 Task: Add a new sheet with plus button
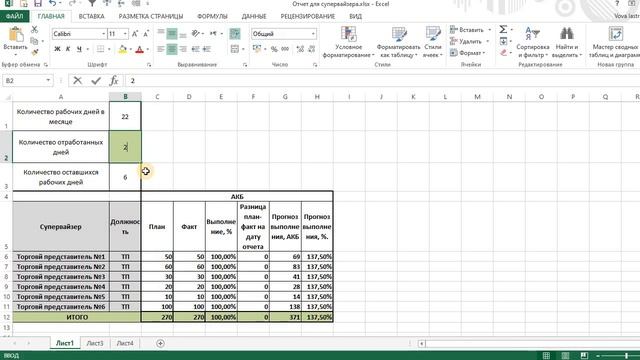click(160, 343)
